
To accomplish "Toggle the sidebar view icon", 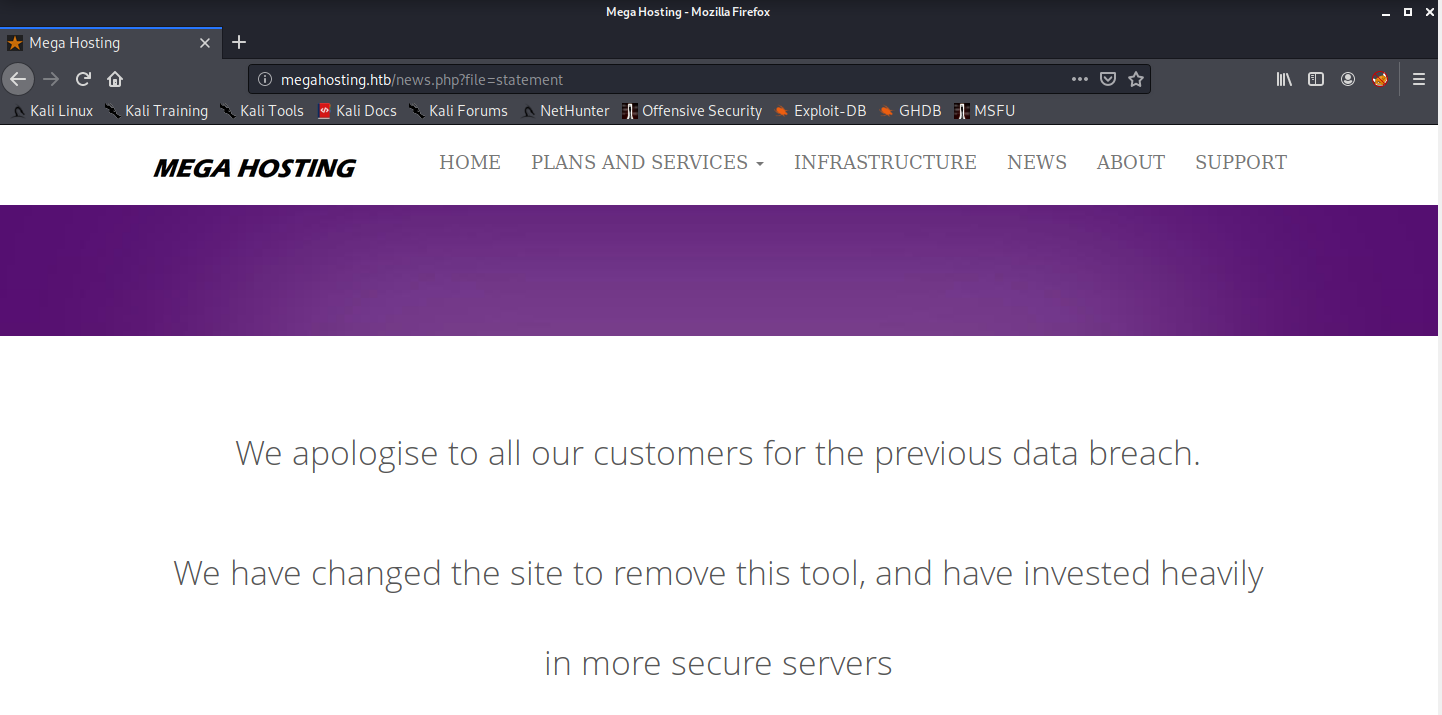I will 1316,79.
